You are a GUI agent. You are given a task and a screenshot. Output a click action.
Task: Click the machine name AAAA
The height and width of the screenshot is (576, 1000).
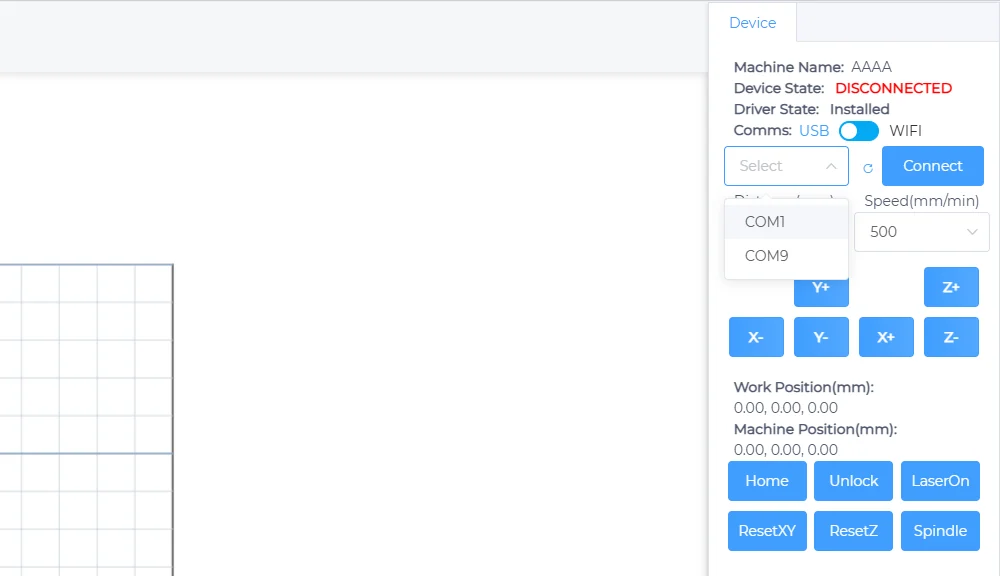871,67
